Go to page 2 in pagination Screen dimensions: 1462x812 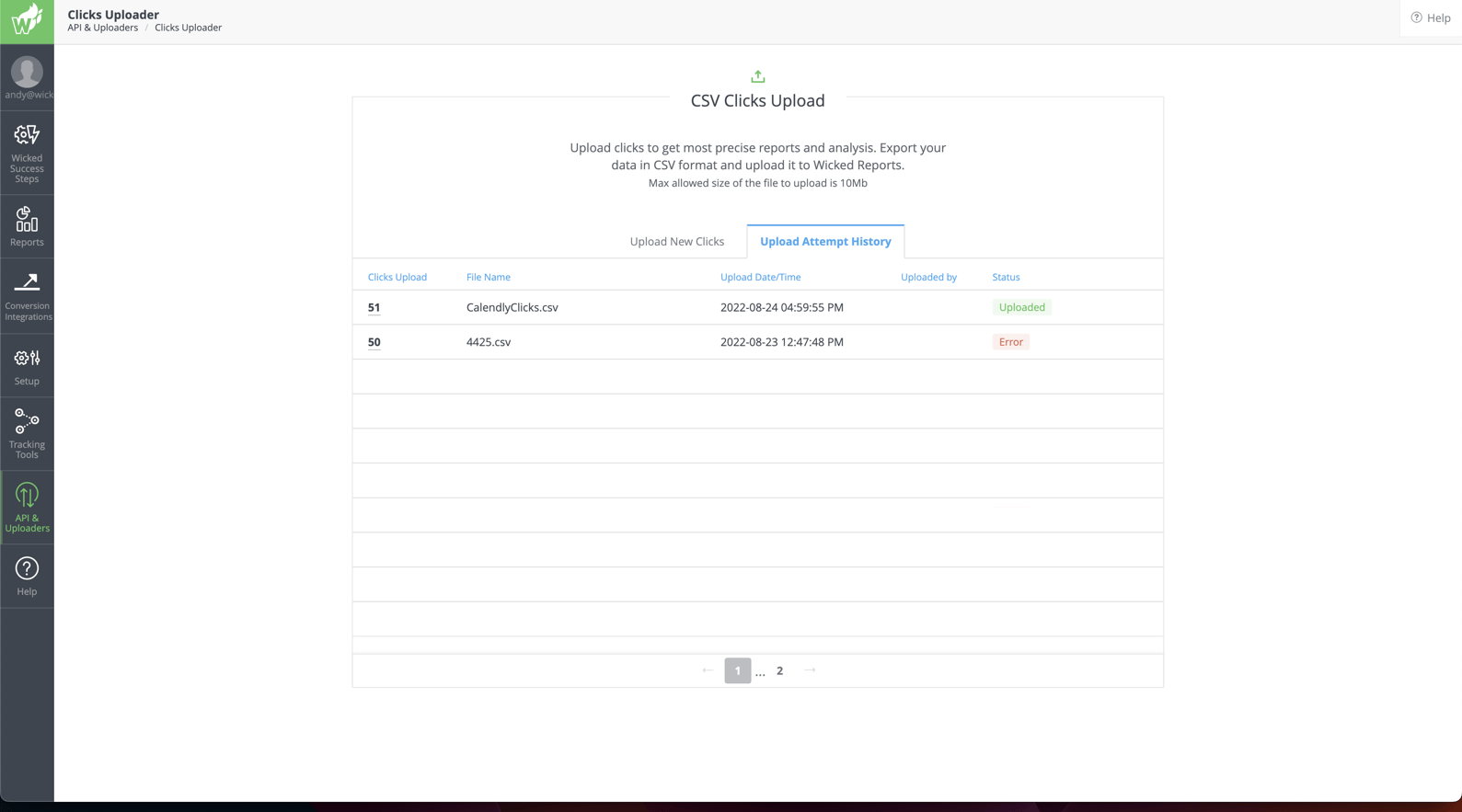[x=779, y=670]
